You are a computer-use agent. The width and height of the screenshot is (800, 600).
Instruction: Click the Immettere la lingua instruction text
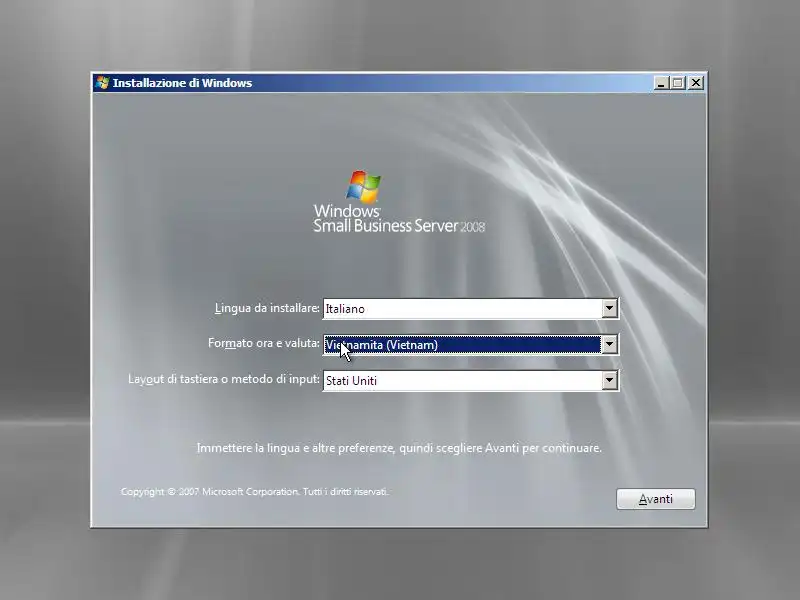(399, 448)
